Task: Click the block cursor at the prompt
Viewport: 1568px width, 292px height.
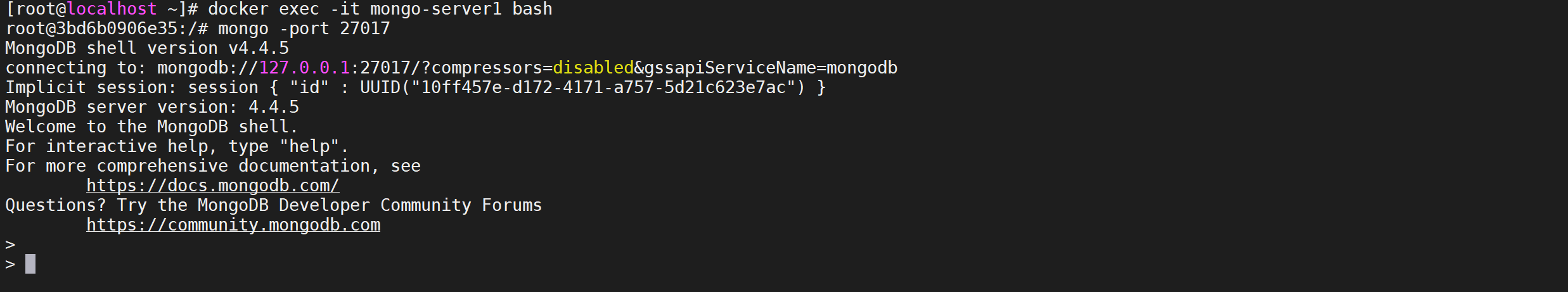Action: [x=30, y=263]
